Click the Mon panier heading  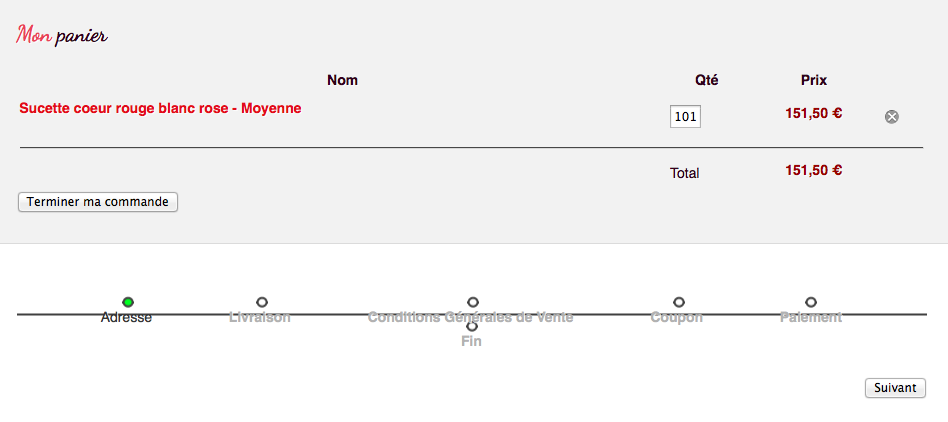pyautogui.click(x=62, y=35)
